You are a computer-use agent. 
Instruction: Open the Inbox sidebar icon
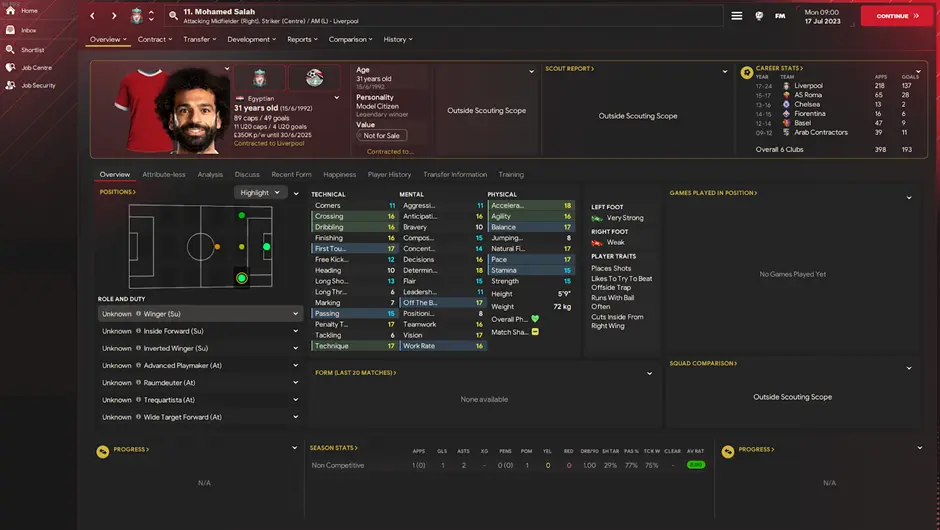pyautogui.click(x=10, y=30)
